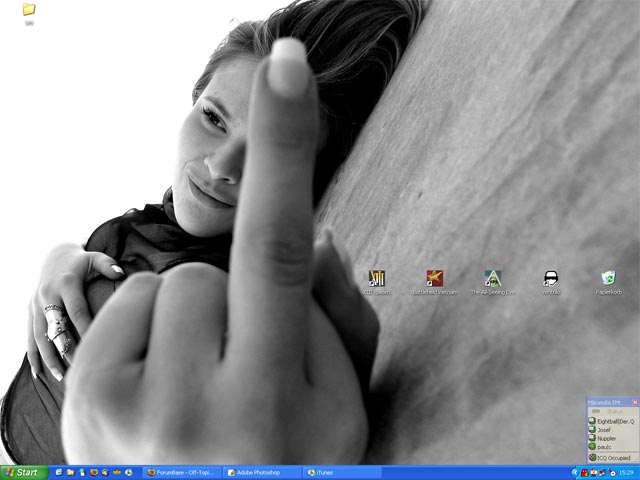Open the Miranda IM main menu button
The image size is (640, 480).
coord(596,411)
